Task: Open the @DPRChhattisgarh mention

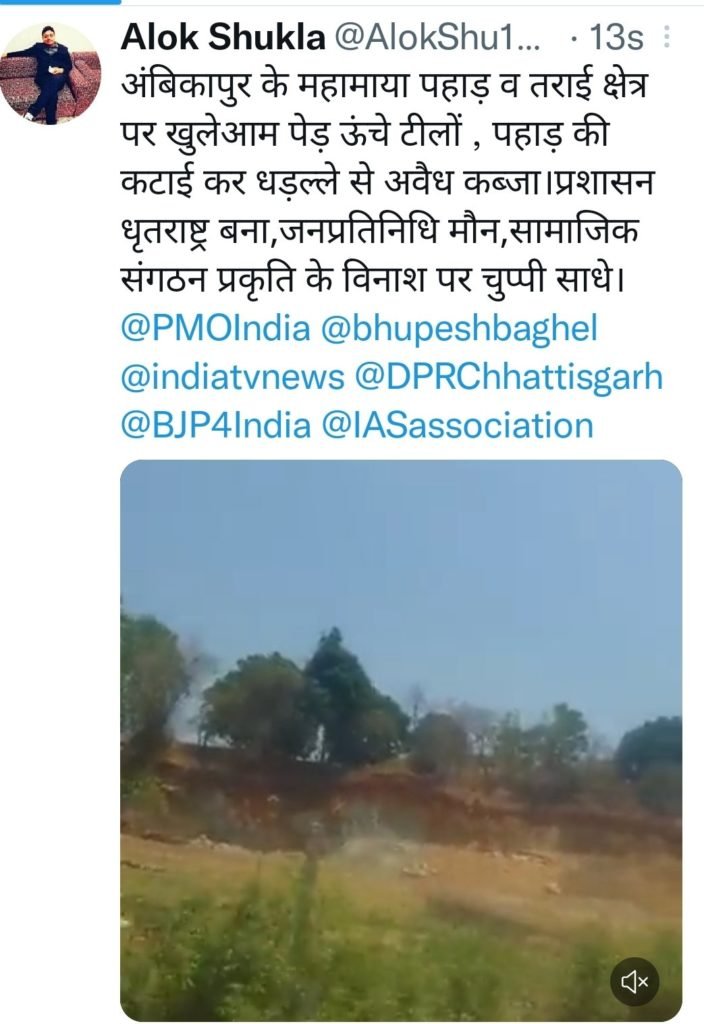Action: (x=508, y=377)
